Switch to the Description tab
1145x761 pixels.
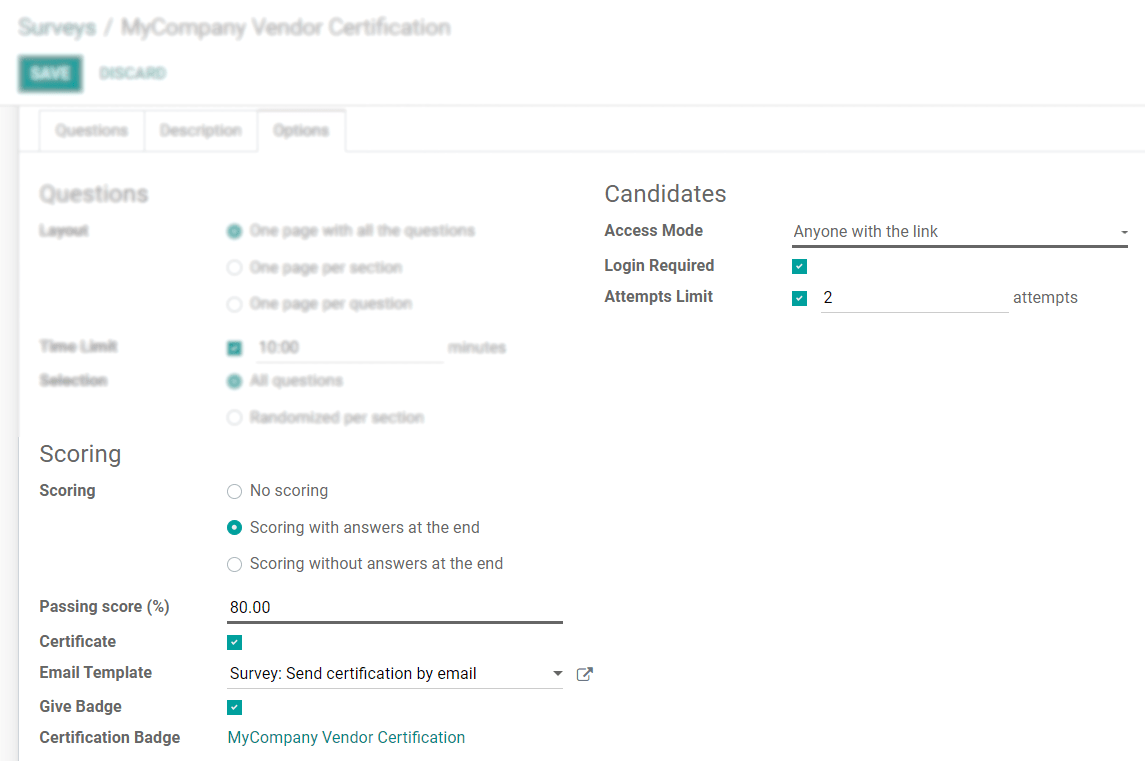(201, 131)
